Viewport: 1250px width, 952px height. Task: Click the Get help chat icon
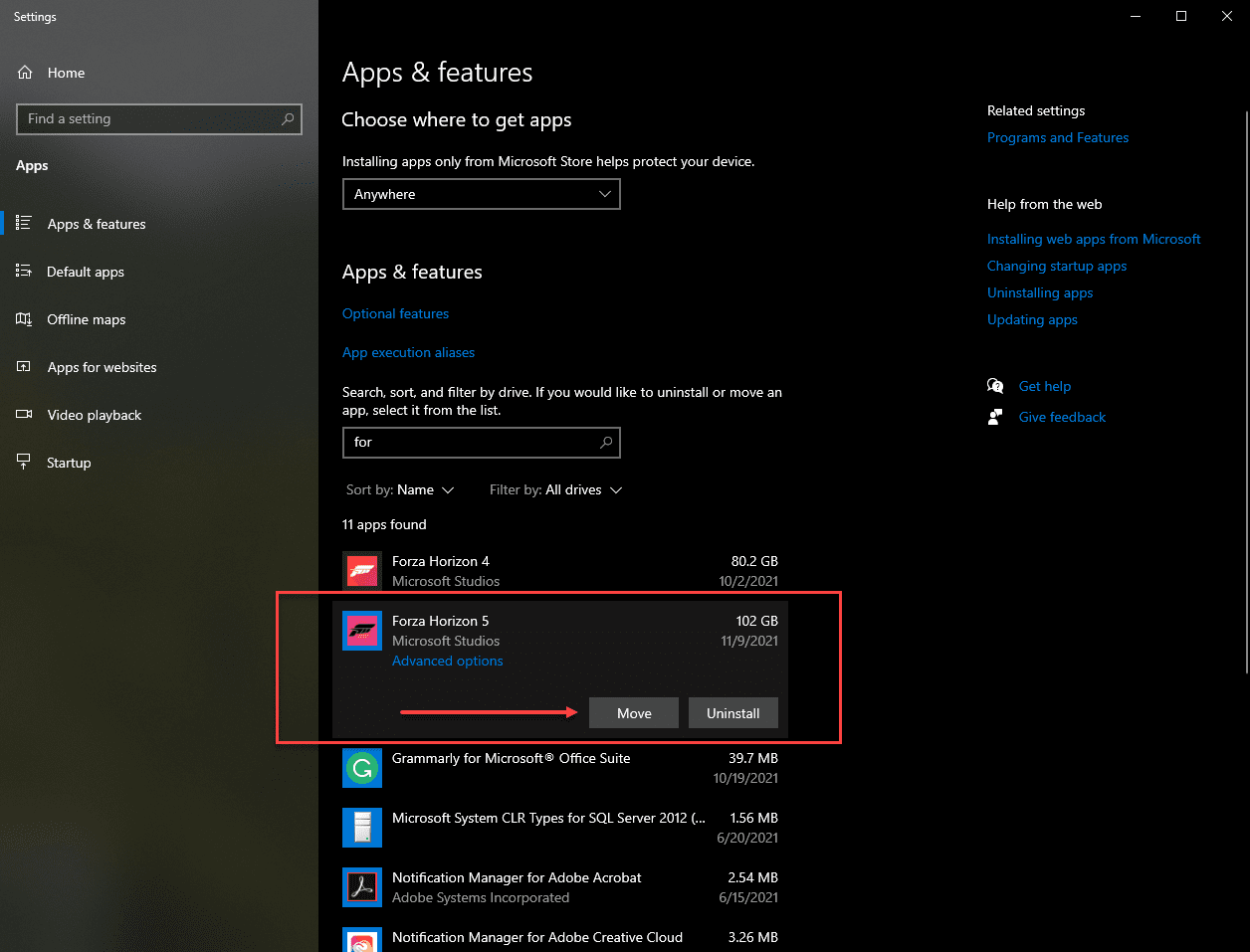click(994, 386)
